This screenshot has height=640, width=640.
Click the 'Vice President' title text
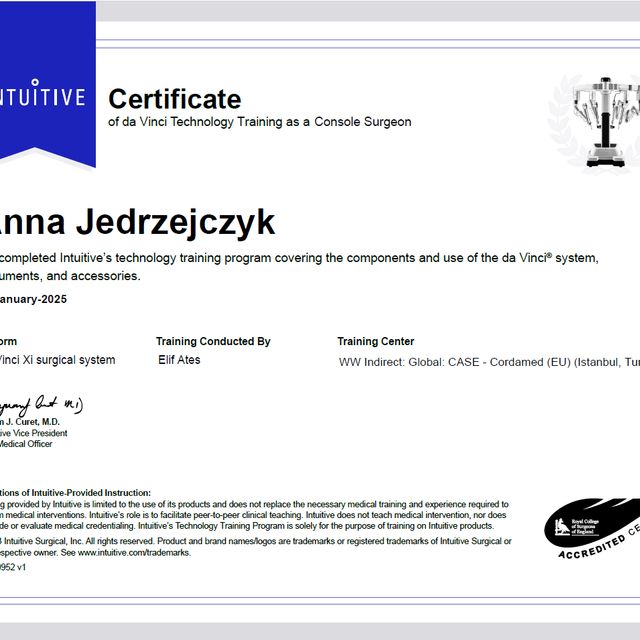tap(39, 433)
